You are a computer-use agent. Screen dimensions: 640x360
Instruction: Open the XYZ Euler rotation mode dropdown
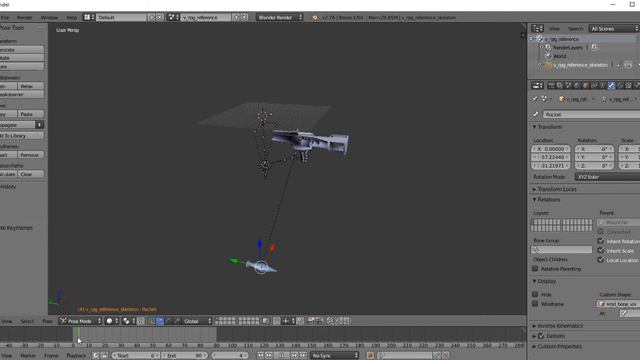coord(607,177)
